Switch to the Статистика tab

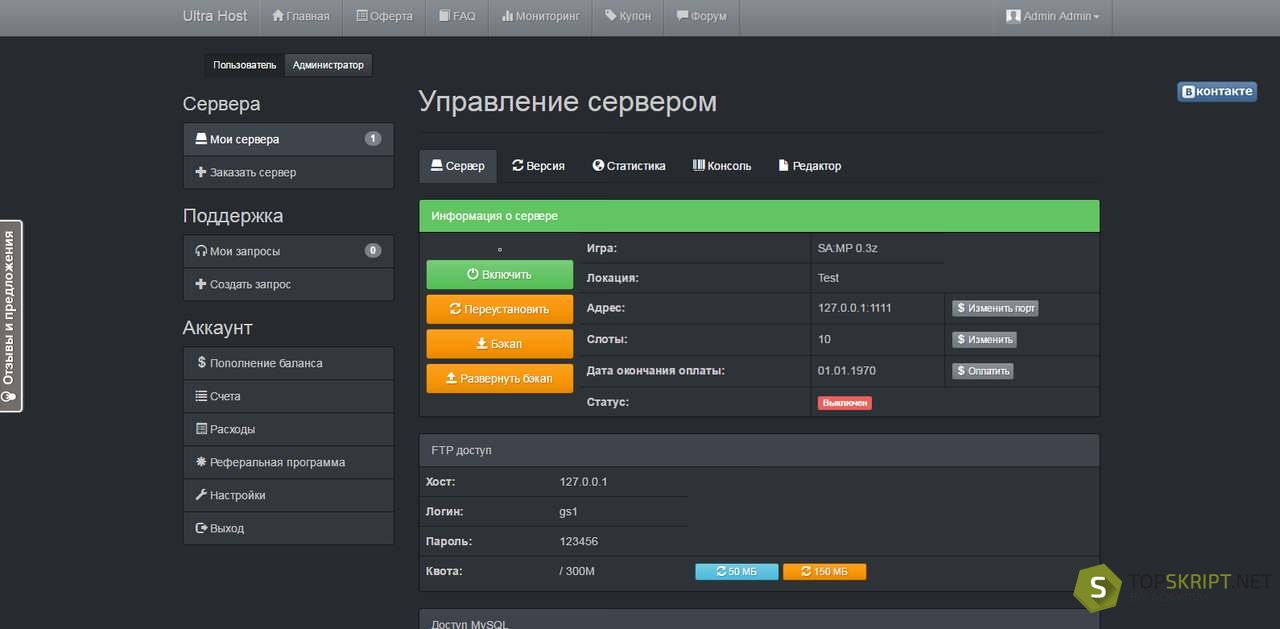[x=628, y=166]
